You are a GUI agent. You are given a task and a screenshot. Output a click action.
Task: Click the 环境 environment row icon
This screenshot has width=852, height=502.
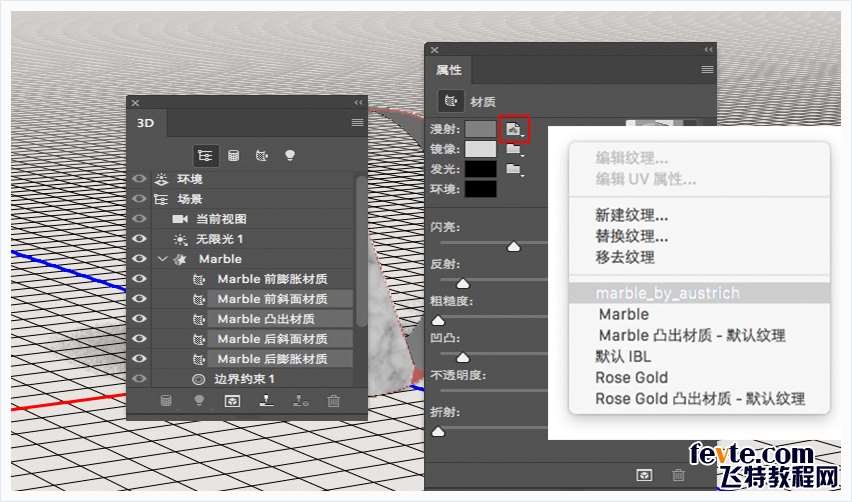(x=161, y=179)
